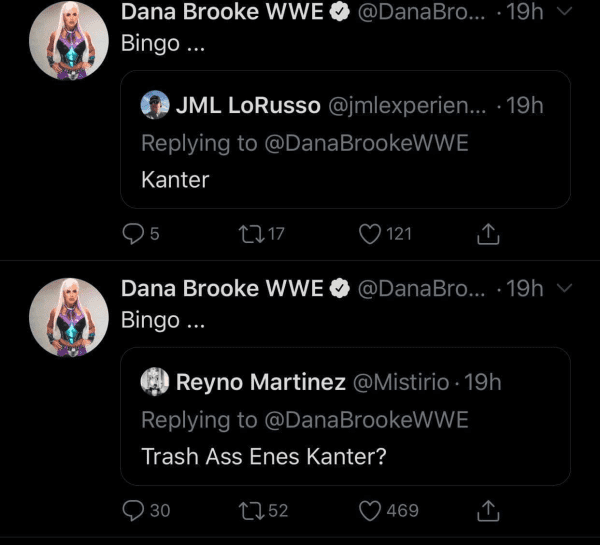Open Dana Brooke's avatar on first tweet
The width and height of the screenshot is (600, 545).
point(69,41)
